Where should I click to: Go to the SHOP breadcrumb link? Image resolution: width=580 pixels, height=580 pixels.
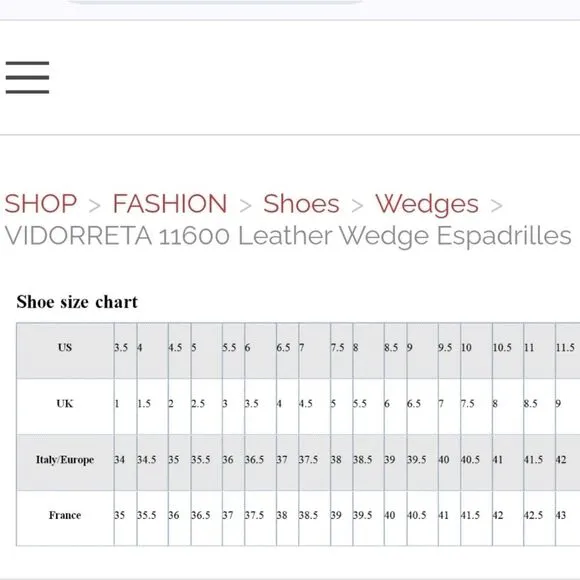tap(41, 203)
